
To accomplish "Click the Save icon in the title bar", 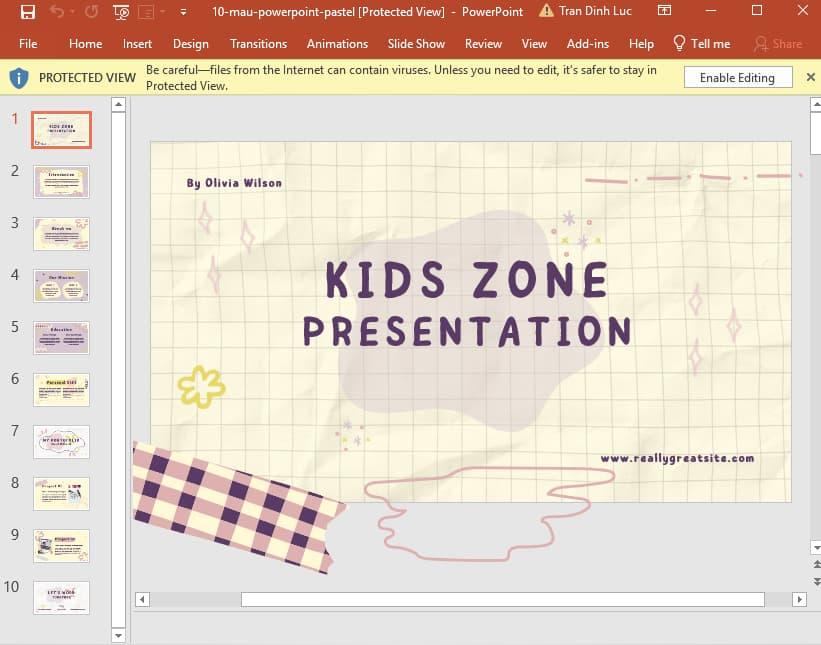I will click(27, 12).
